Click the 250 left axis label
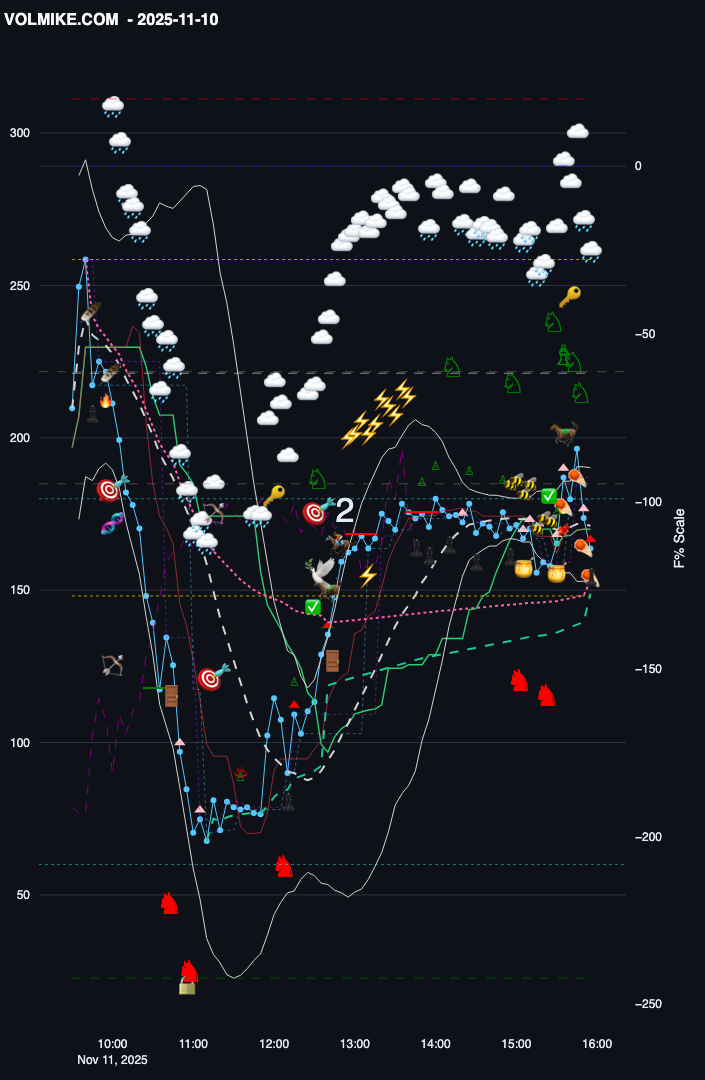Image resolution: width=705 pixels, height=1080 pixels. tap(20, 286)
